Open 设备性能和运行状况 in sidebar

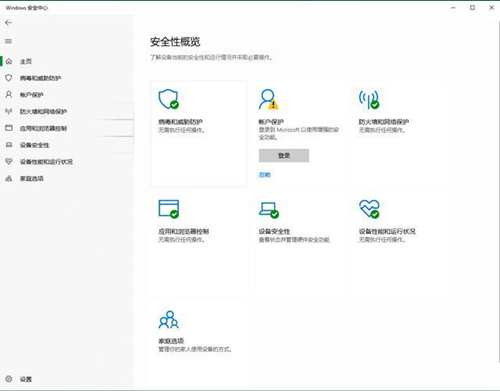[46, 162]
